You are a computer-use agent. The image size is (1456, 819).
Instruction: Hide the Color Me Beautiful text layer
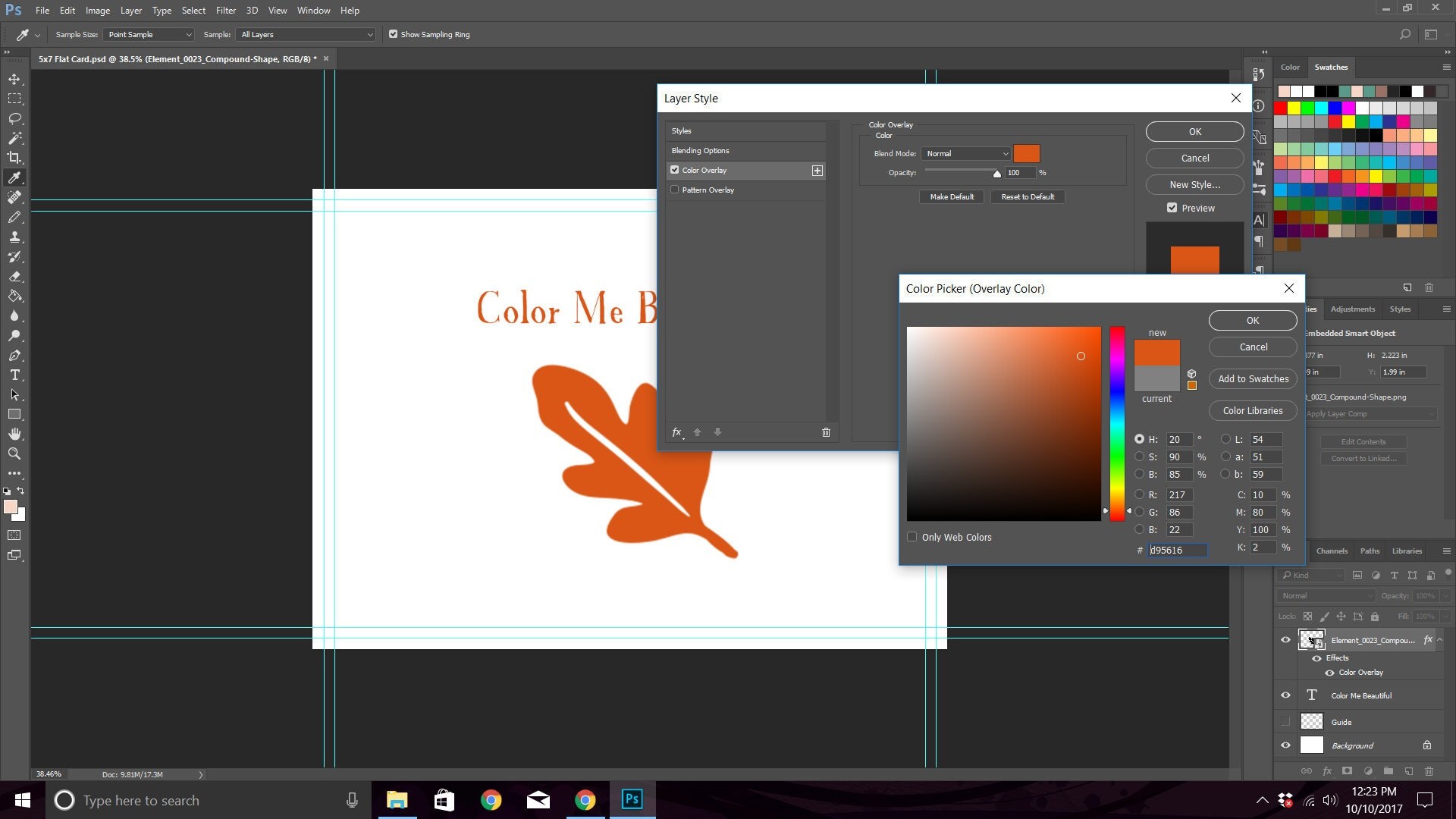(1285, 695)
